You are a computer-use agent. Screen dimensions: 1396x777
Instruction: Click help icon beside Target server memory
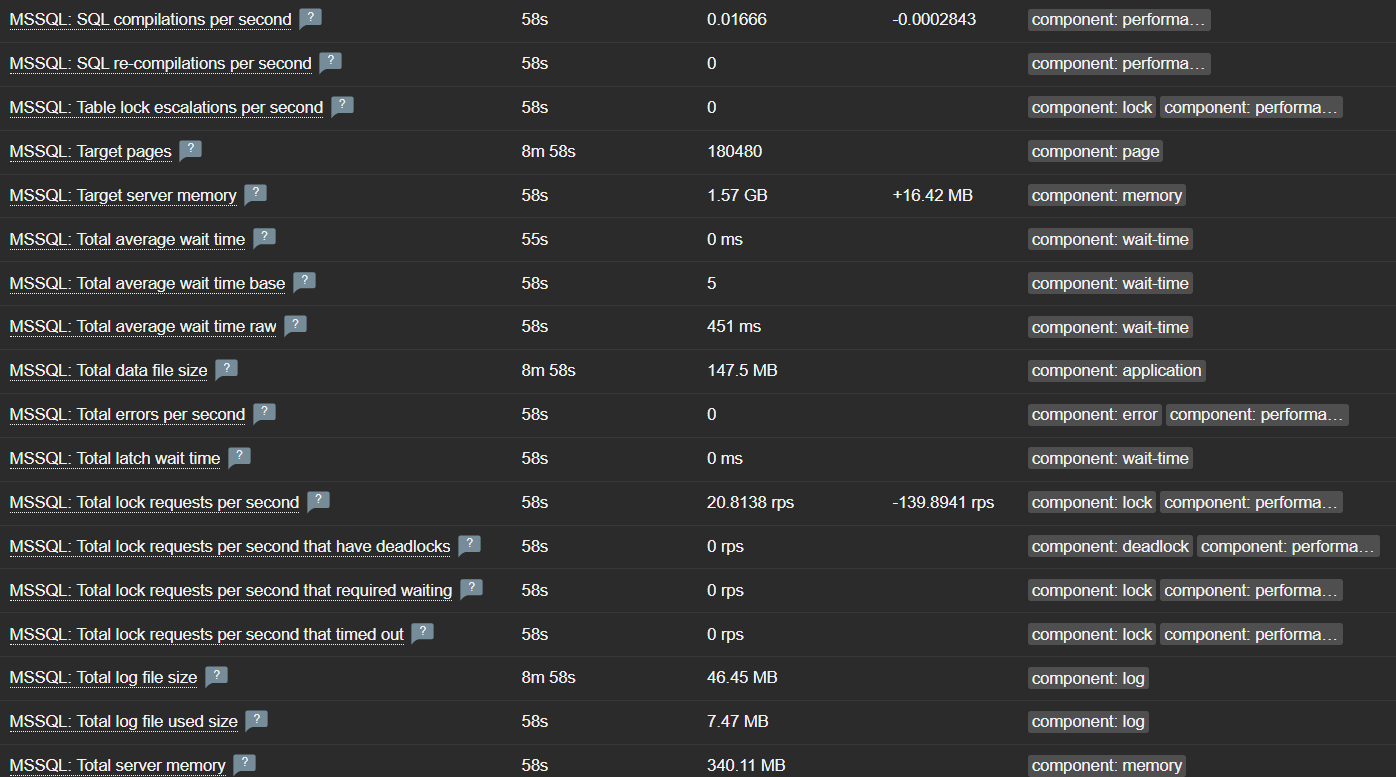click(x=256, y=194)
